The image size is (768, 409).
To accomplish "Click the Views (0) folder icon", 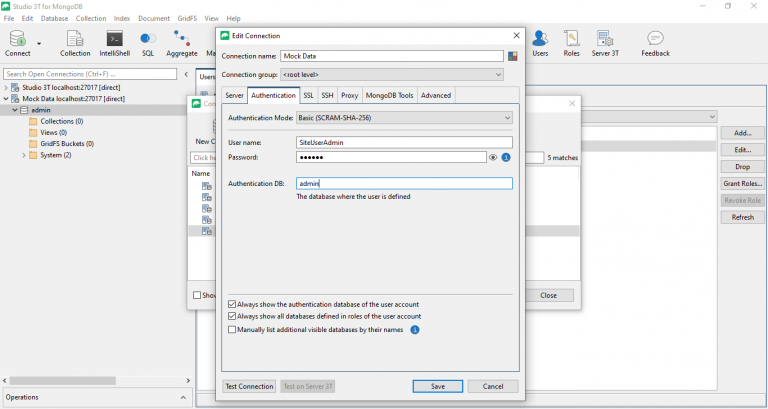I will [33, 132].
